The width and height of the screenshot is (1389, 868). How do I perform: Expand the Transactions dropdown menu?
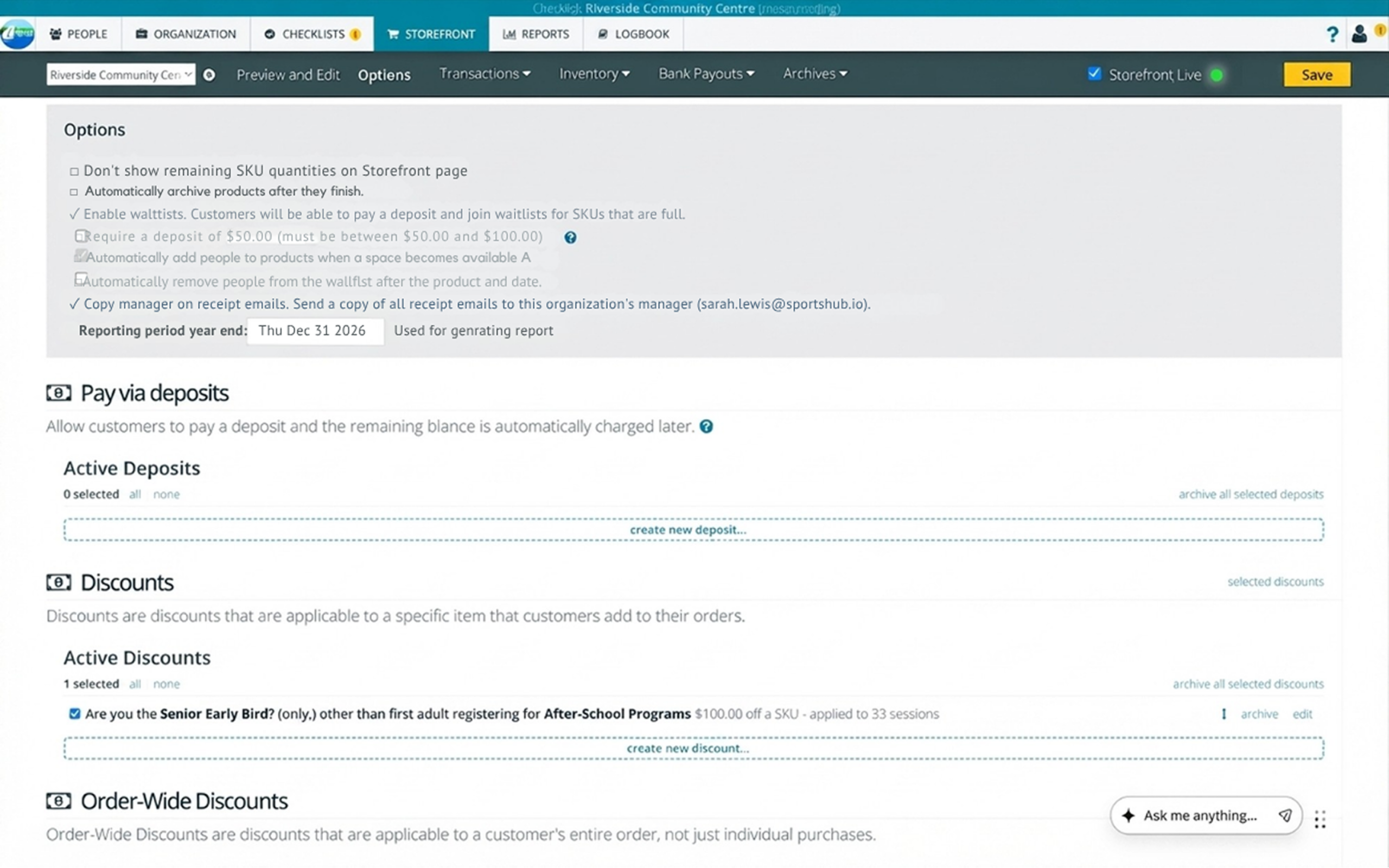coord(485,73)
